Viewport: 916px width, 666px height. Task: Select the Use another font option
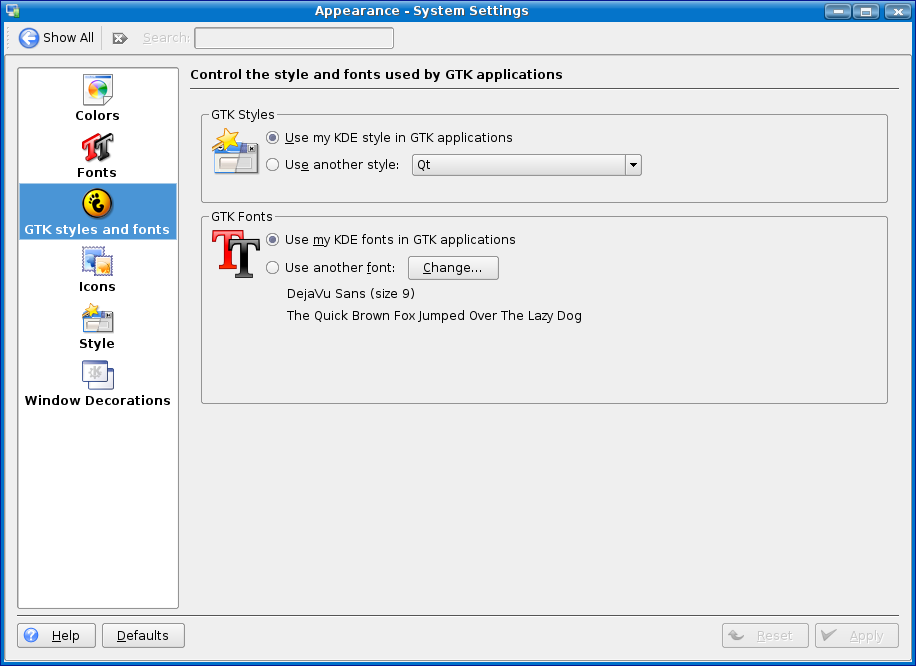point(273,268)
